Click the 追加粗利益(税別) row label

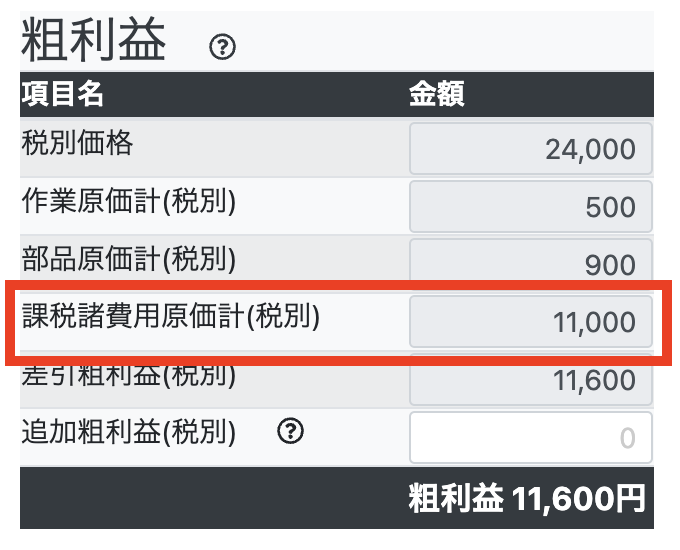point(128,432)
